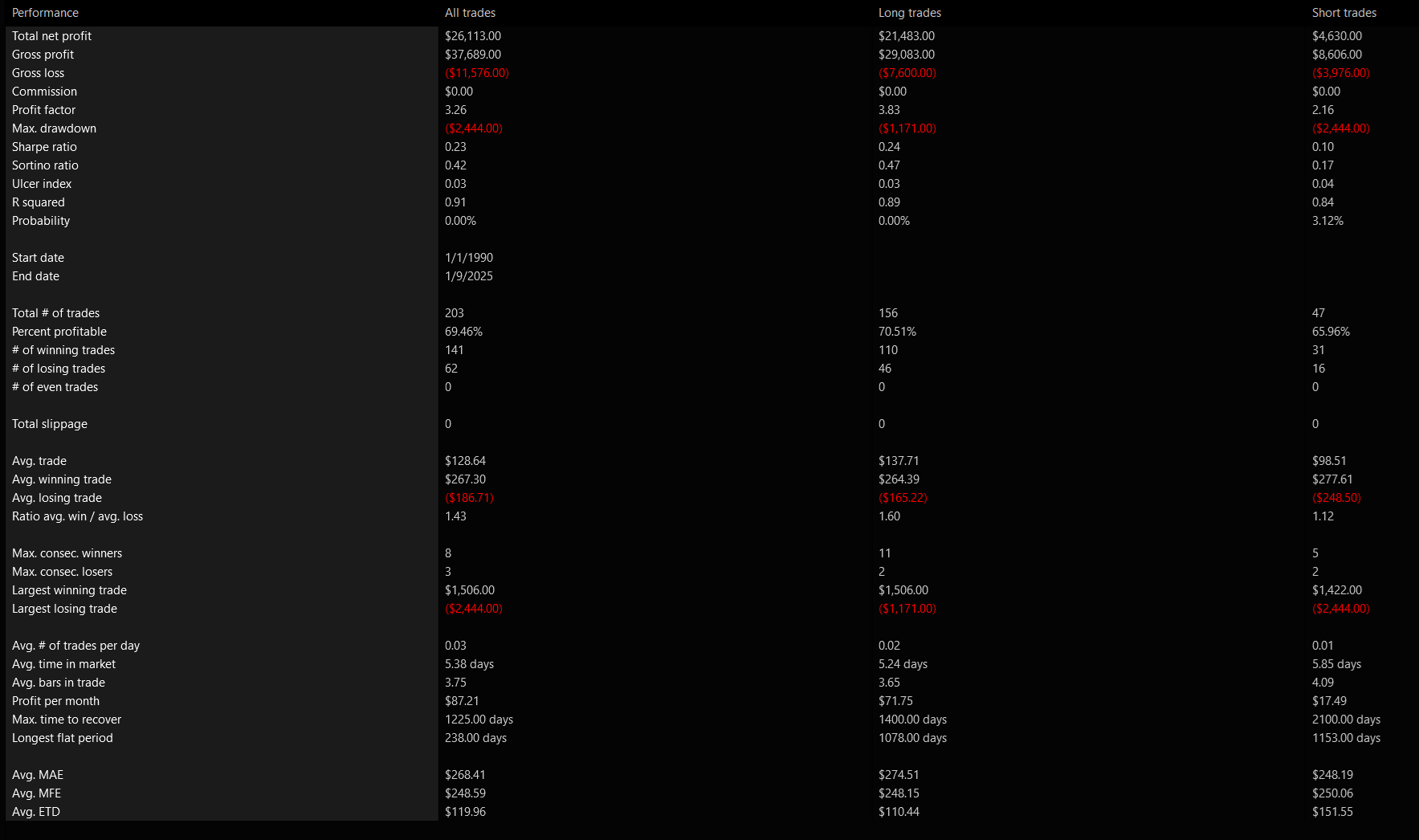
Task: Click Avg. losing trade row label
Action: pyautogui.click(x=57, y=498)
